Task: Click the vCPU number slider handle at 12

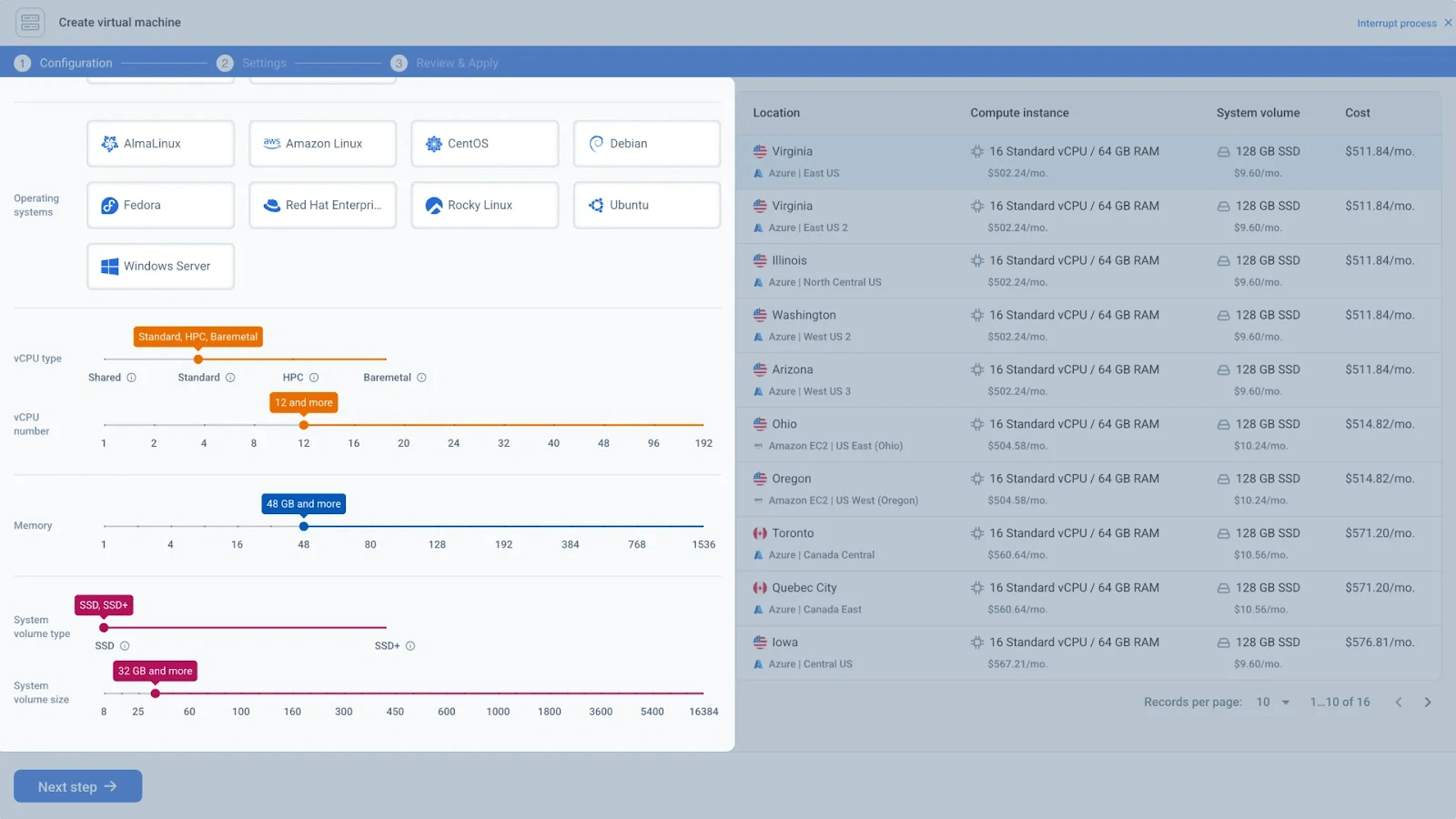Action: (304, 425)
